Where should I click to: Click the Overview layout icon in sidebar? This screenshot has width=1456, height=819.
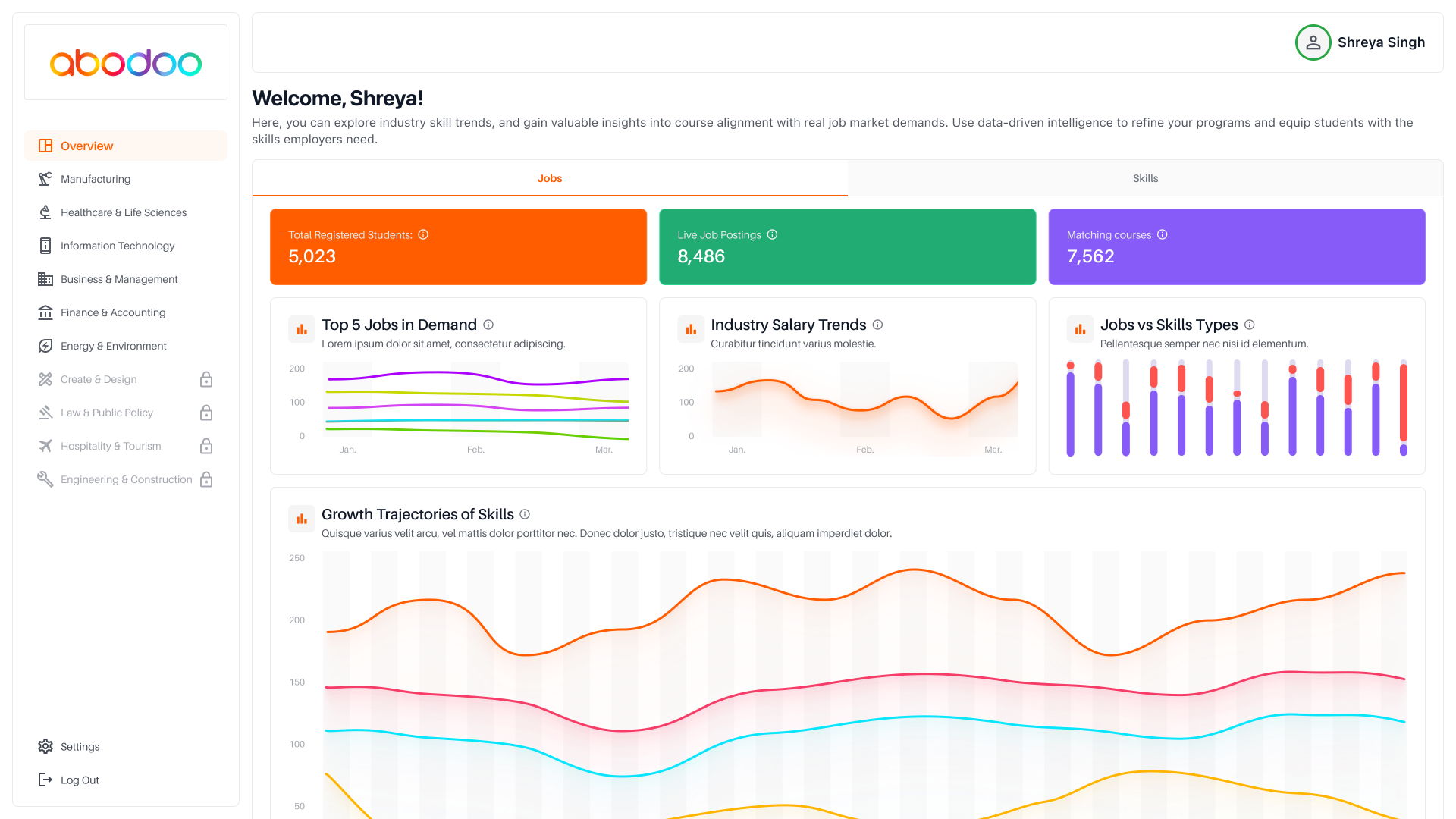[45, 146]
